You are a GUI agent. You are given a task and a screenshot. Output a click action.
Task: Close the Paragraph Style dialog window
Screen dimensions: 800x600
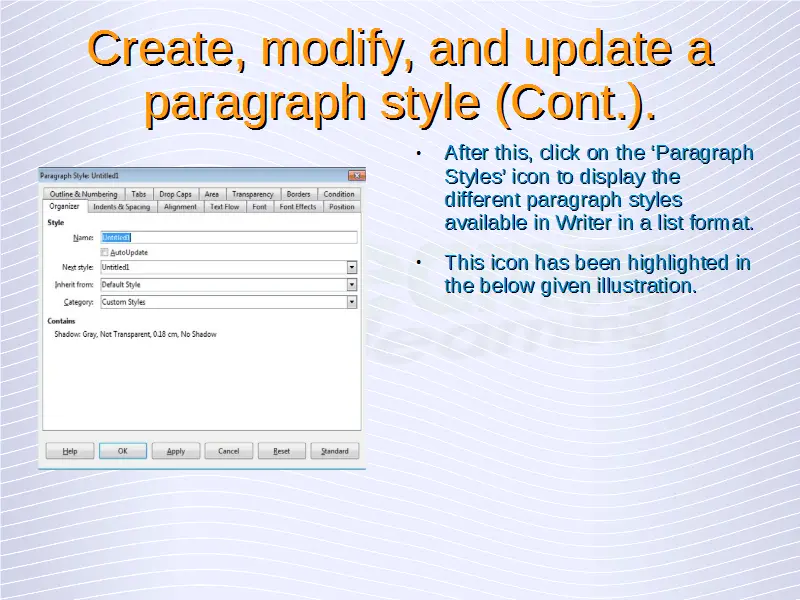pos(356,175)
